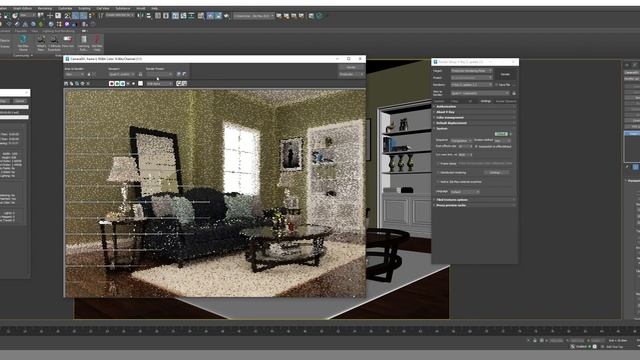Open 3ds Max Help ribbon icon
The image size is (640, 360).
click(x=97, y=43)
